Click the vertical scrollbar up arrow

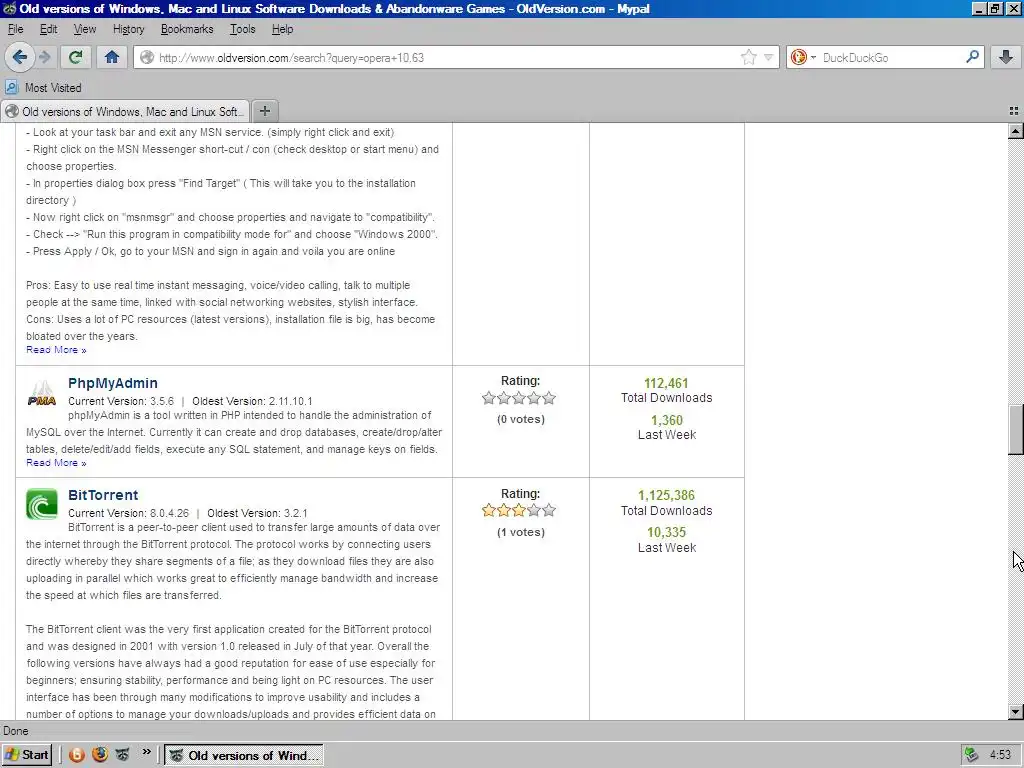[x=1016, y=131]
